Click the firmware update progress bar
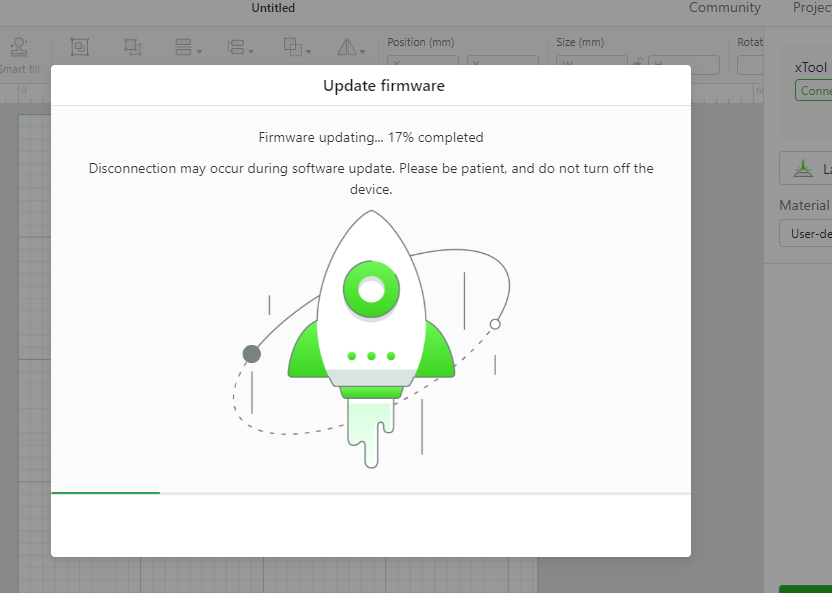Viewport: 832px width, 593px height. (x=371, y=493)
